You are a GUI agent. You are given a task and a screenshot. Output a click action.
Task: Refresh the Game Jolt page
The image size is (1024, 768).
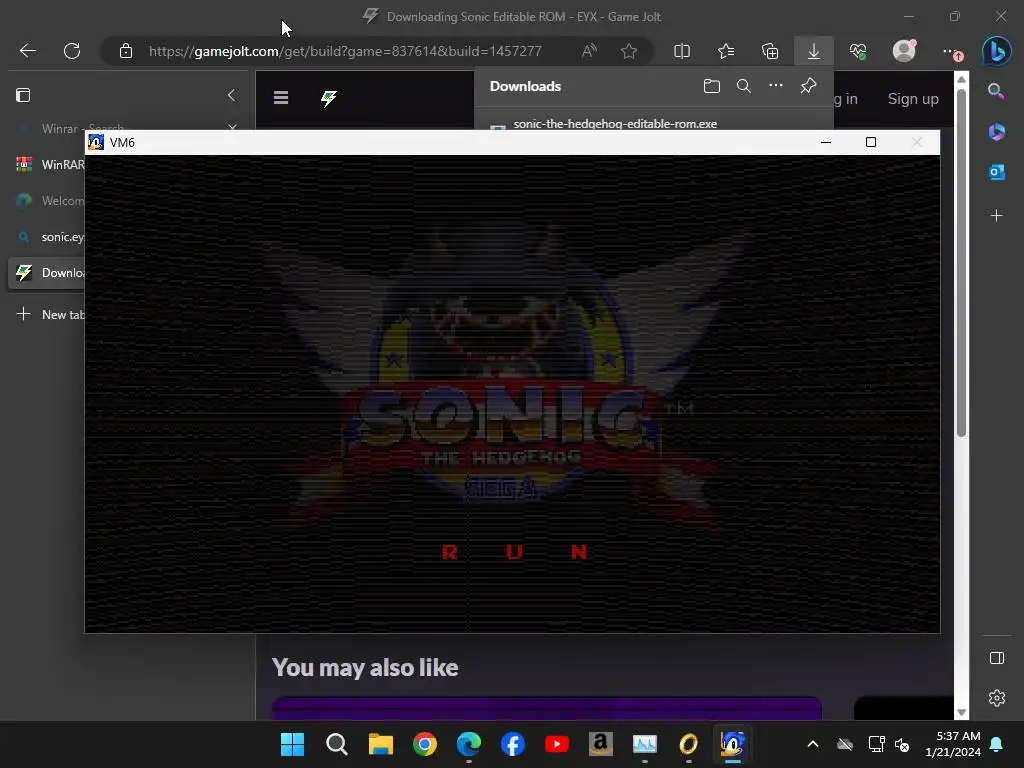pos(72,51)
